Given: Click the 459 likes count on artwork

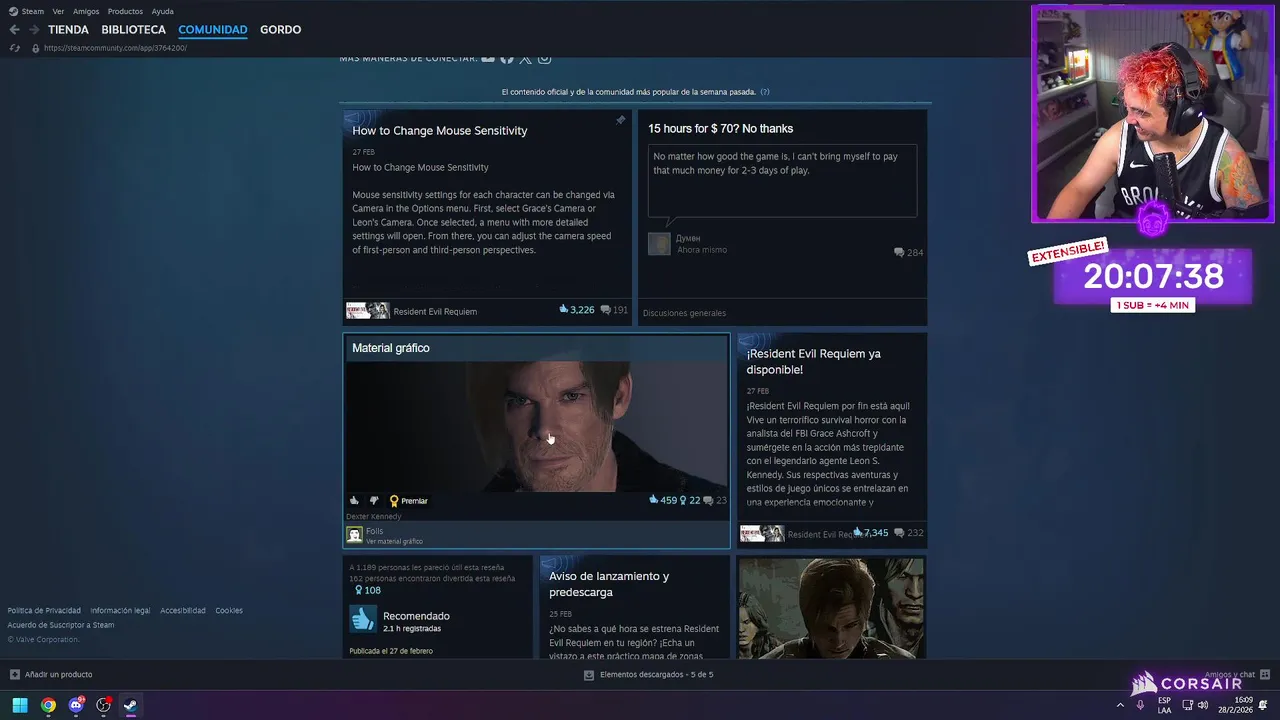Looking at the screenshot, I should point(663,500).
